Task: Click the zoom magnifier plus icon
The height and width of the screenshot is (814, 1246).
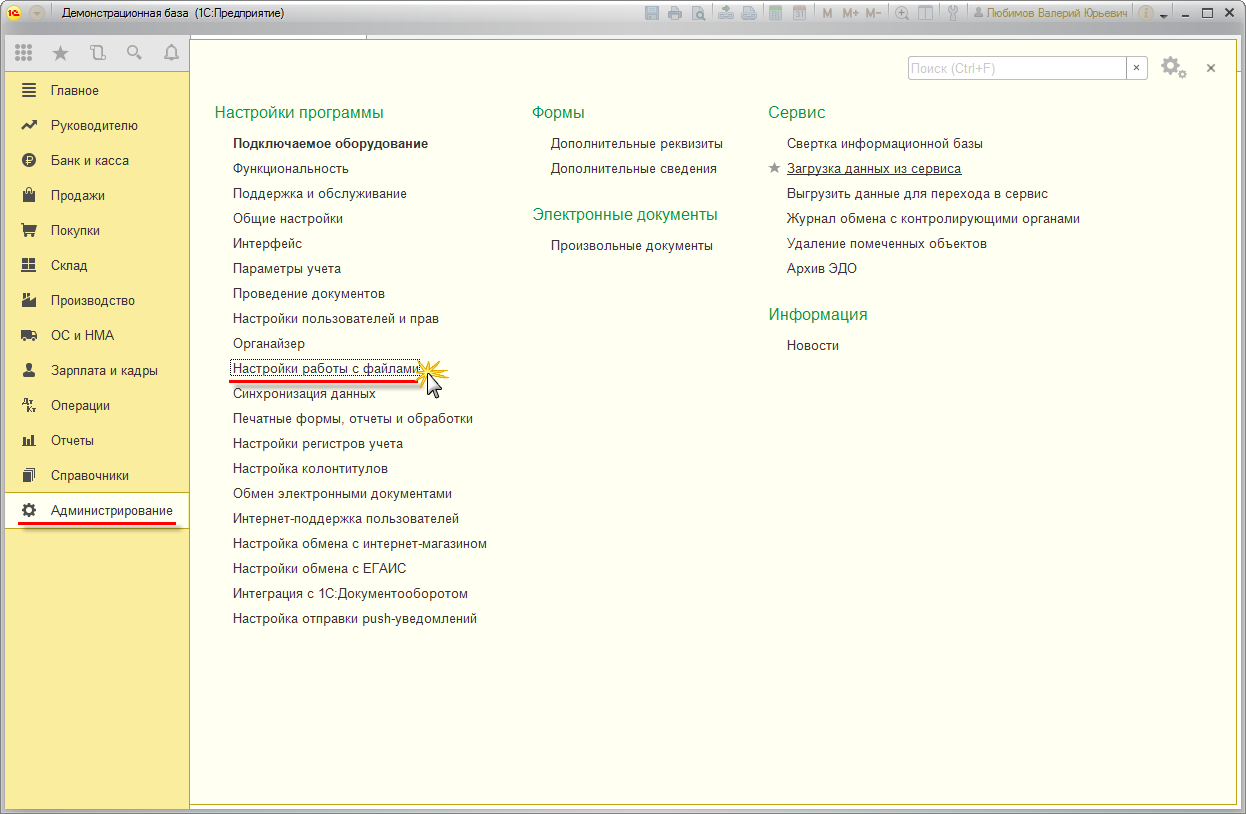Action: tap(902, 13)
